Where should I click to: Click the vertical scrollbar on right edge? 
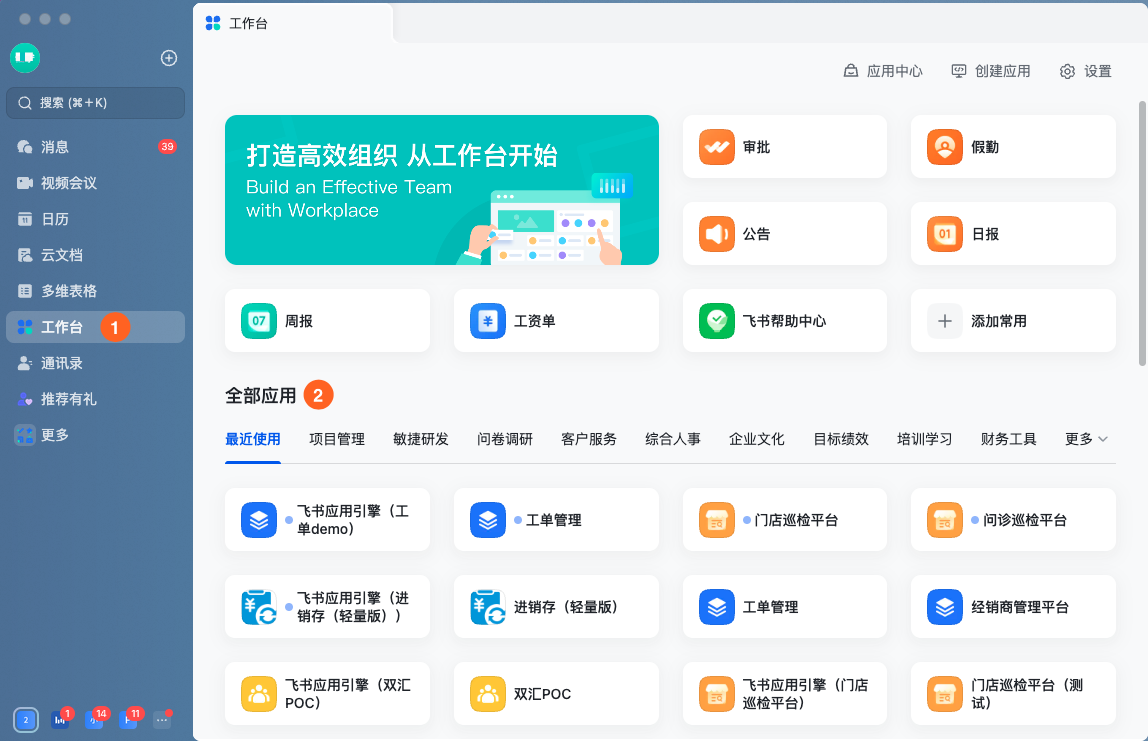(x=1142, y=233)
